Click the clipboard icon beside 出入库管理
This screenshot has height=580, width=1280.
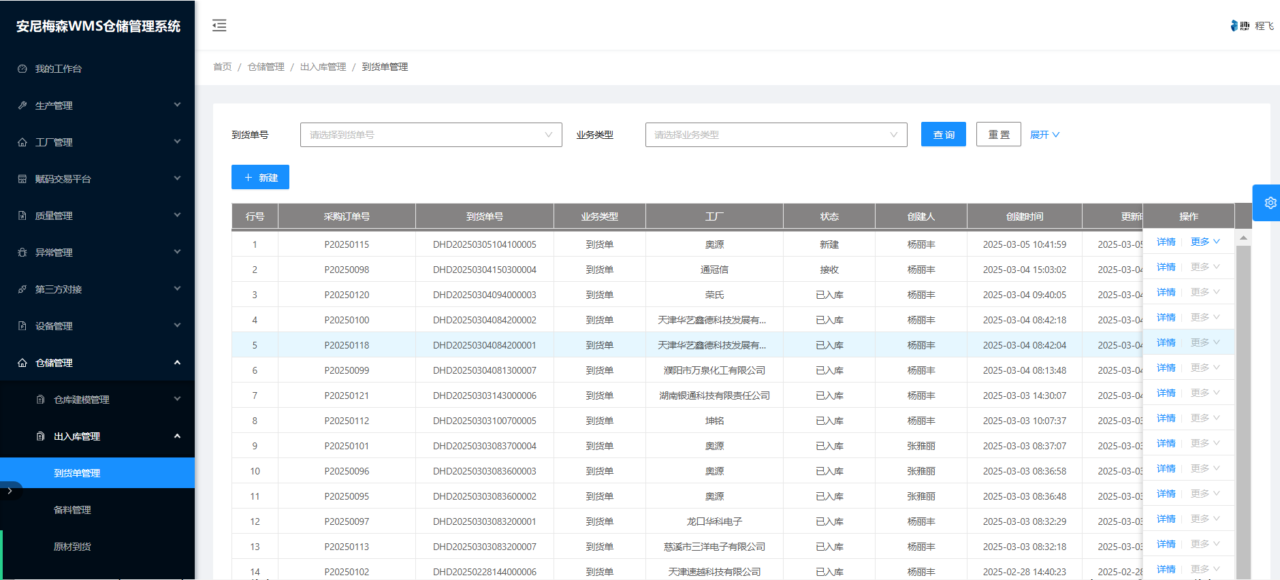point(40,436)
